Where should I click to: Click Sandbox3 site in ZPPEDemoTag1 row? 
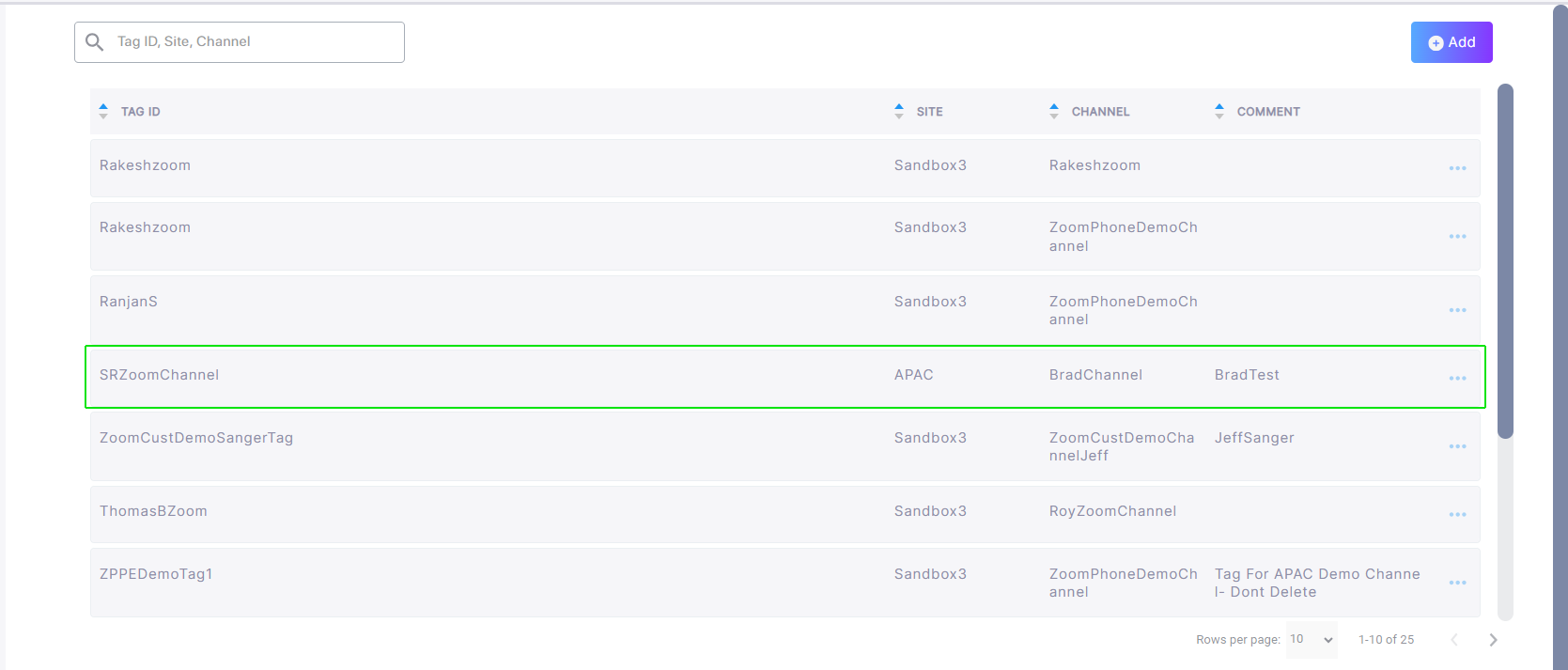pyautogui.click(x=930, y=574)
